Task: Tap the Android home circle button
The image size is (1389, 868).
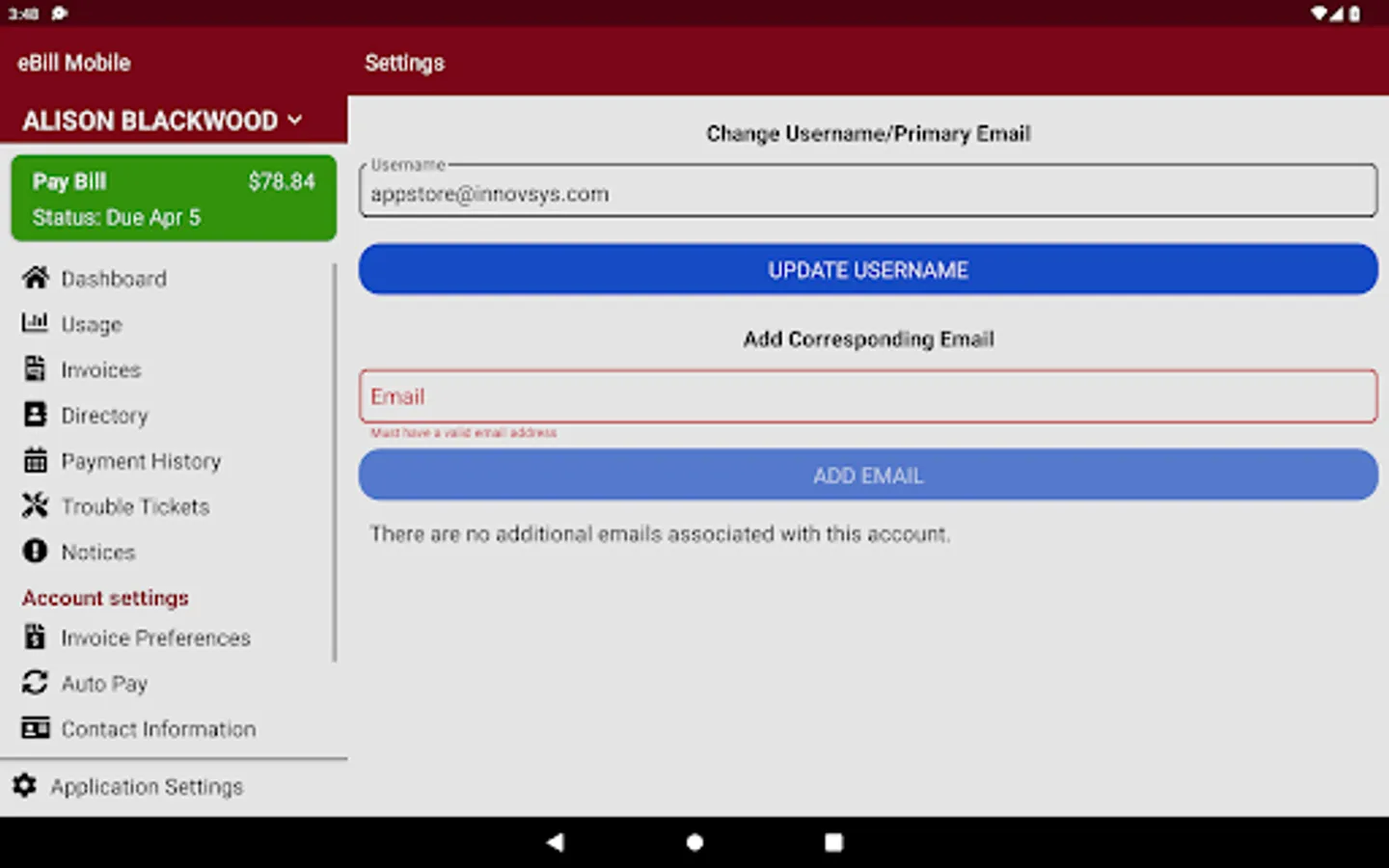Action: point(694,842)
